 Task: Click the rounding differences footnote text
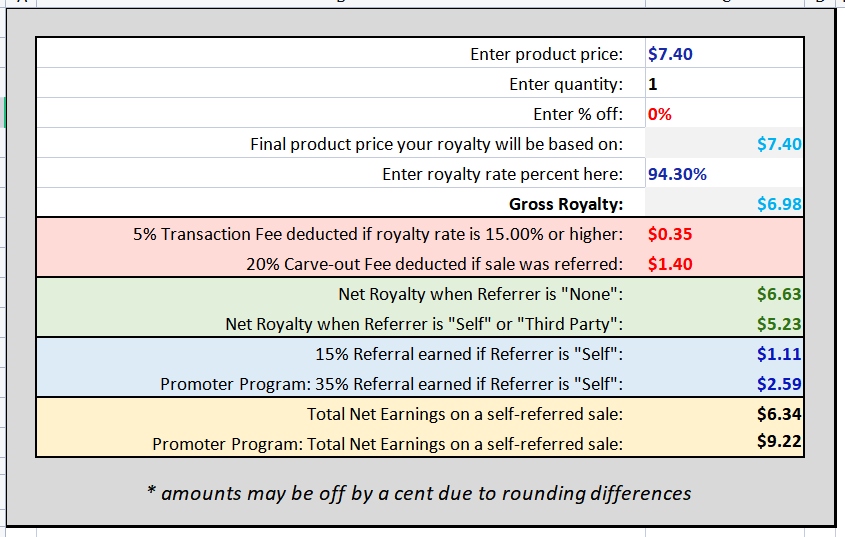tap(419, 493)
